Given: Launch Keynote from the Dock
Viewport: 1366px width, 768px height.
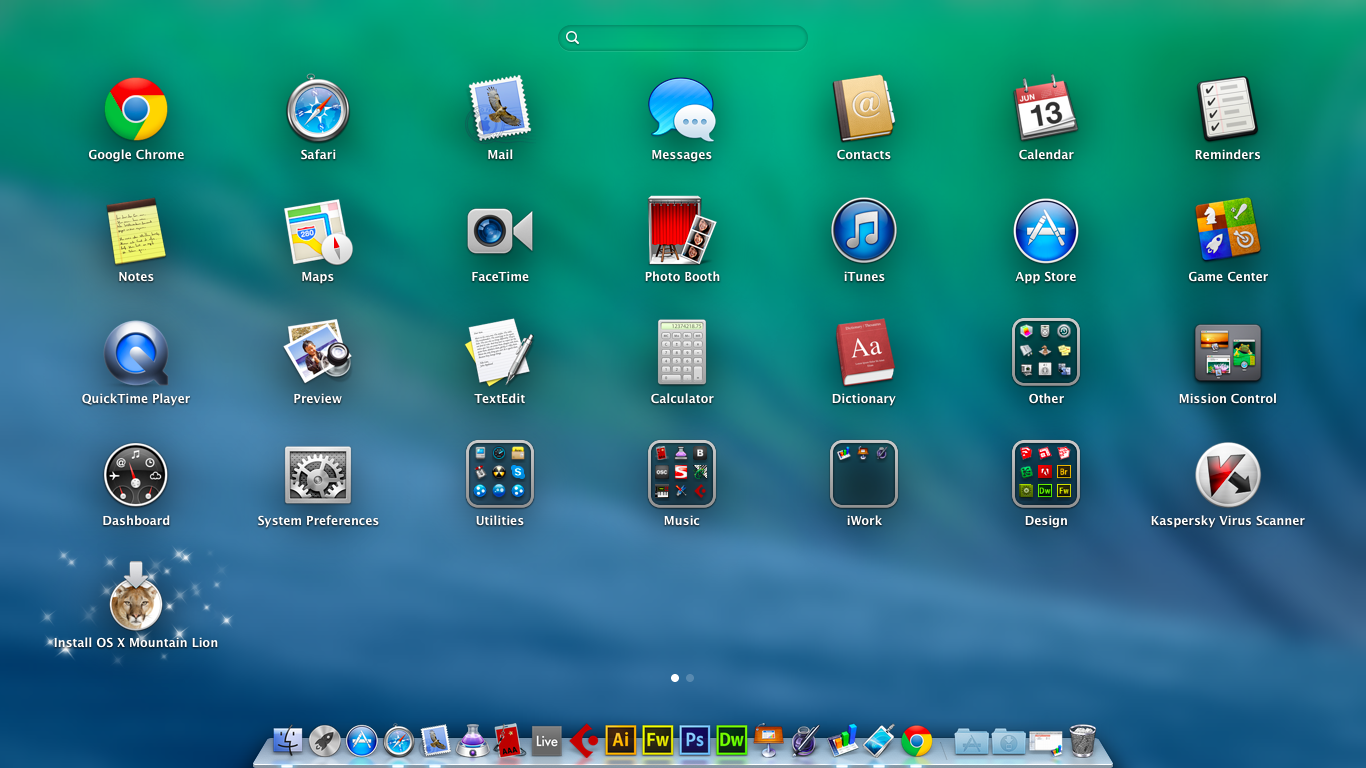Looking at the screenshot, I should pyautogui.click(x=769, y=740).
